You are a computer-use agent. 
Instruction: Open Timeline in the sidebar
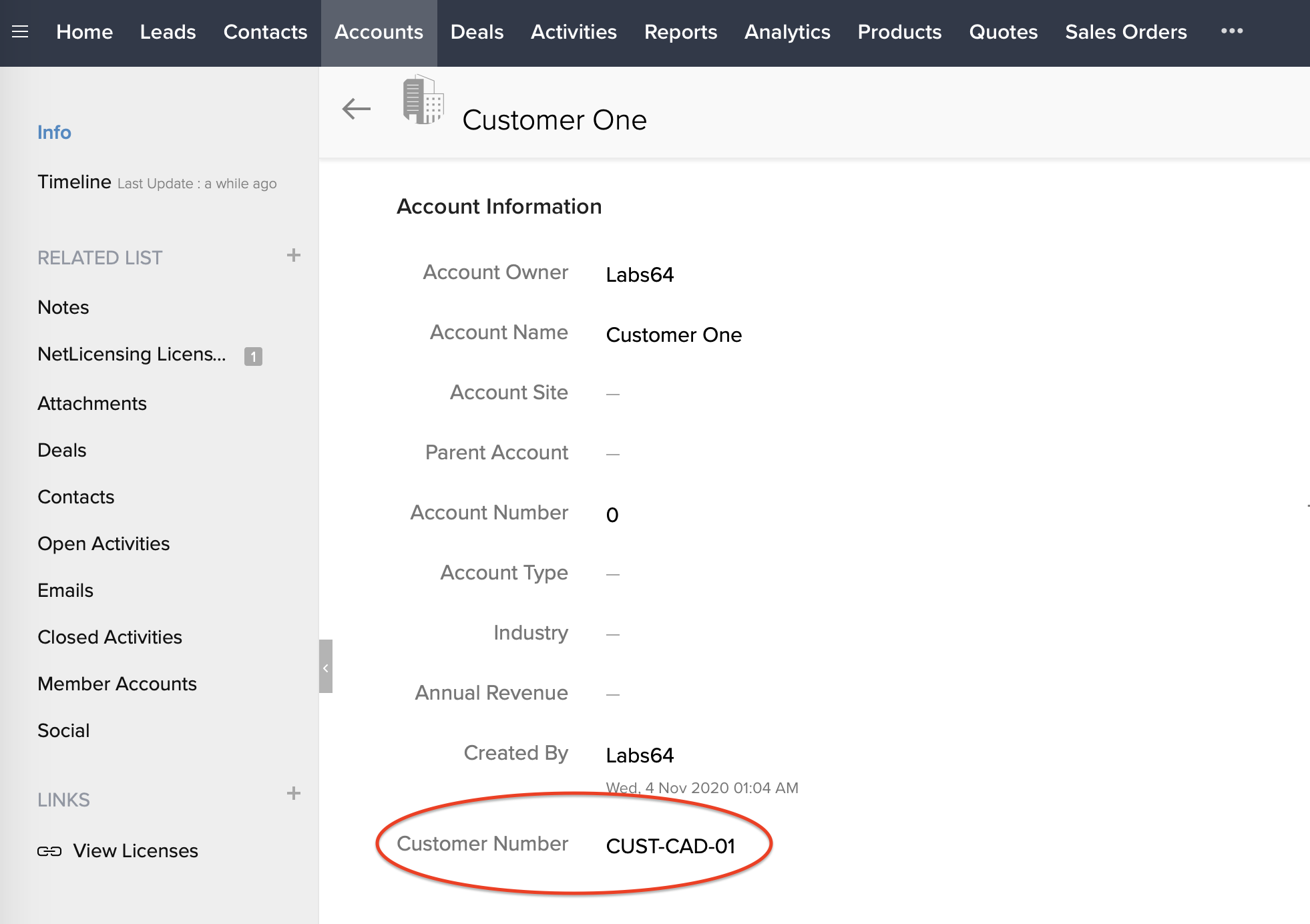pyautogui.click(x=74, y=182)
